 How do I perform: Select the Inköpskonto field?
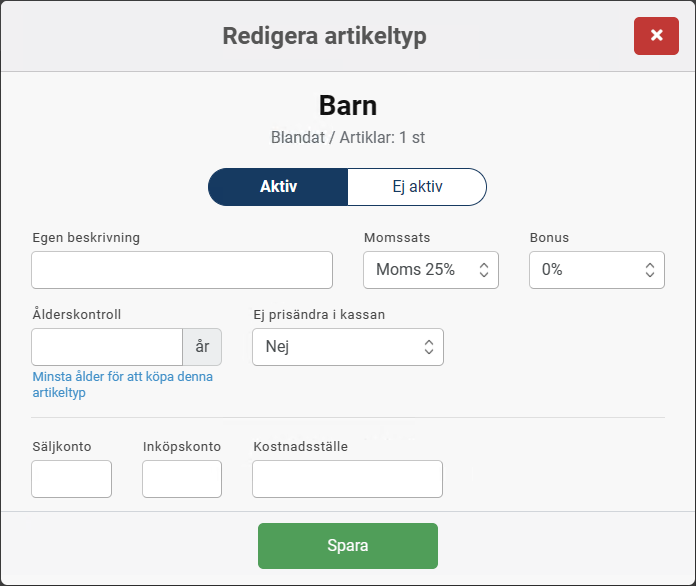tap(182, 479)
